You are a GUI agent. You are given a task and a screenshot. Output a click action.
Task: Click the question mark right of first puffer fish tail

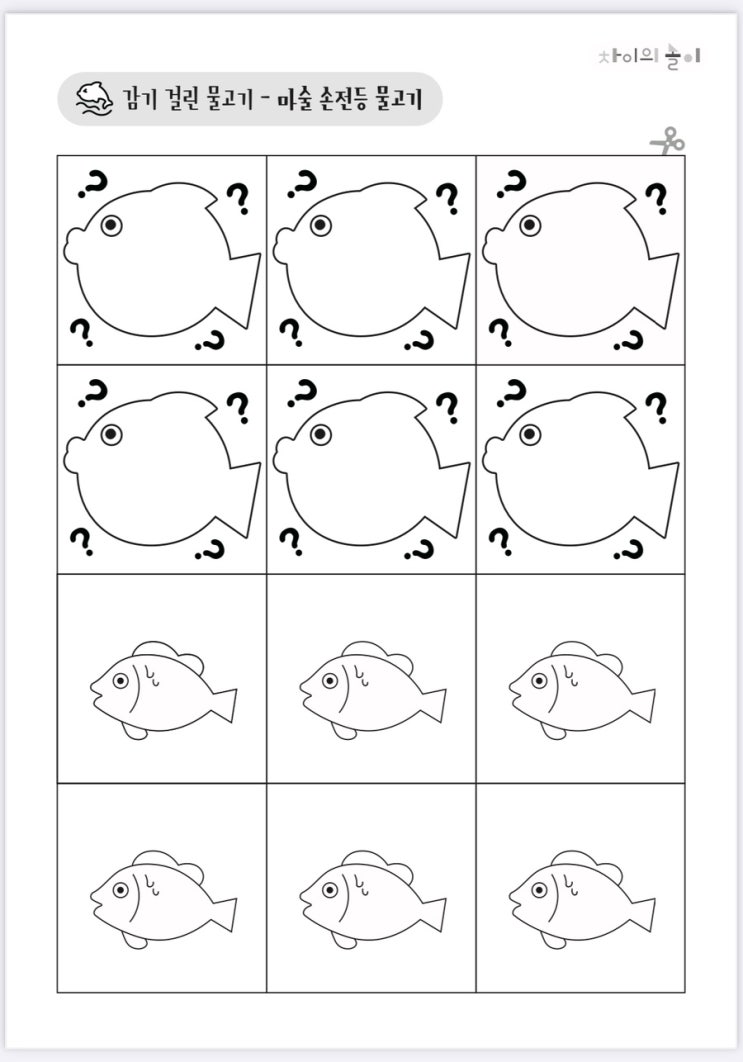point(238,199)
